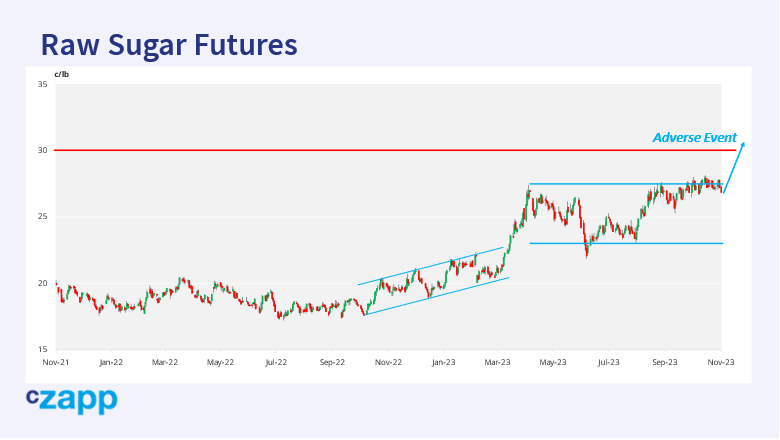Image resolution: width=780 pixels, height=440 pixels.
Task: Click the c/lb unit label
Action: click(x=62, y=74)
